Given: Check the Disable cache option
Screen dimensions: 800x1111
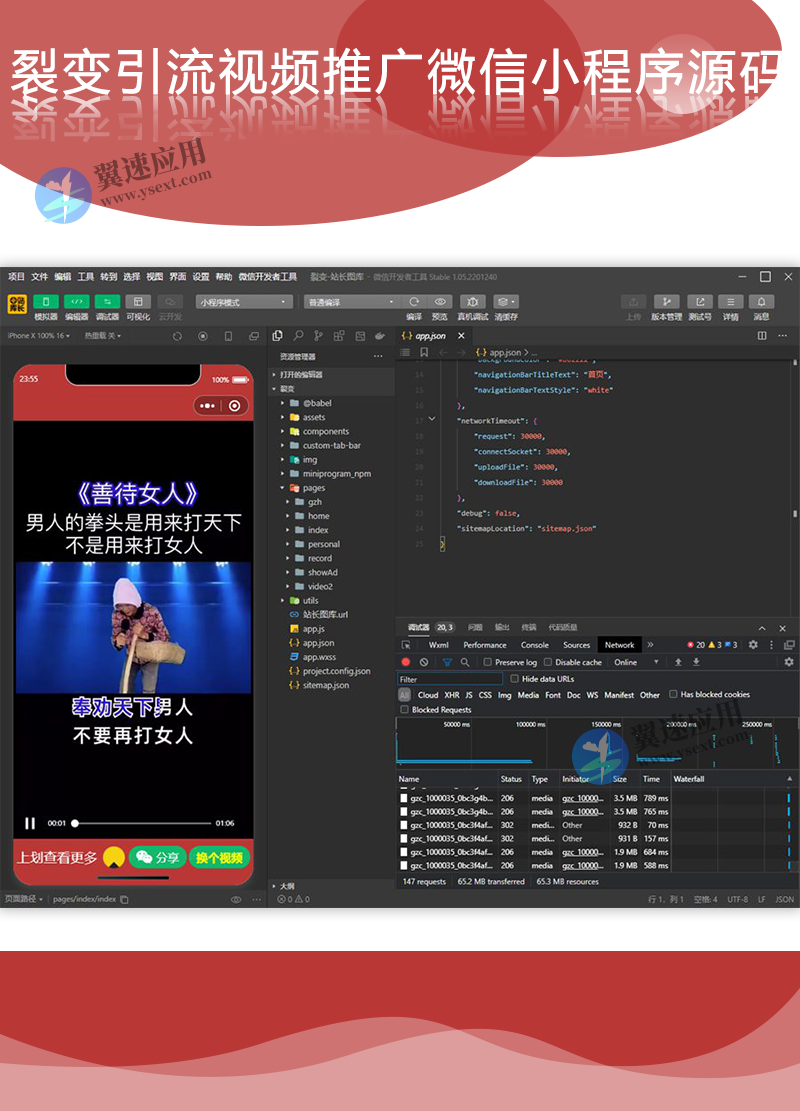Looking at the screenshot, I should point(547,663).
